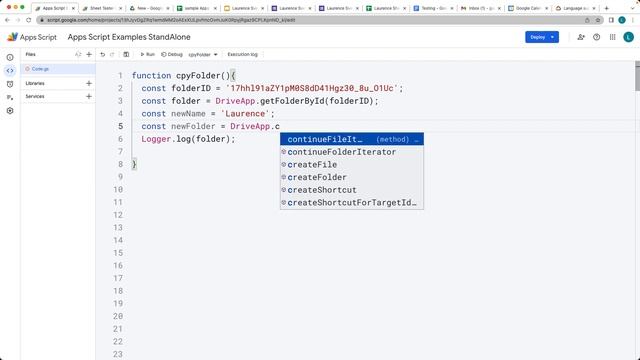This screenshot has width=640, height=360.
Task: Open the help question mark icon
Action: tap(596, 37)
